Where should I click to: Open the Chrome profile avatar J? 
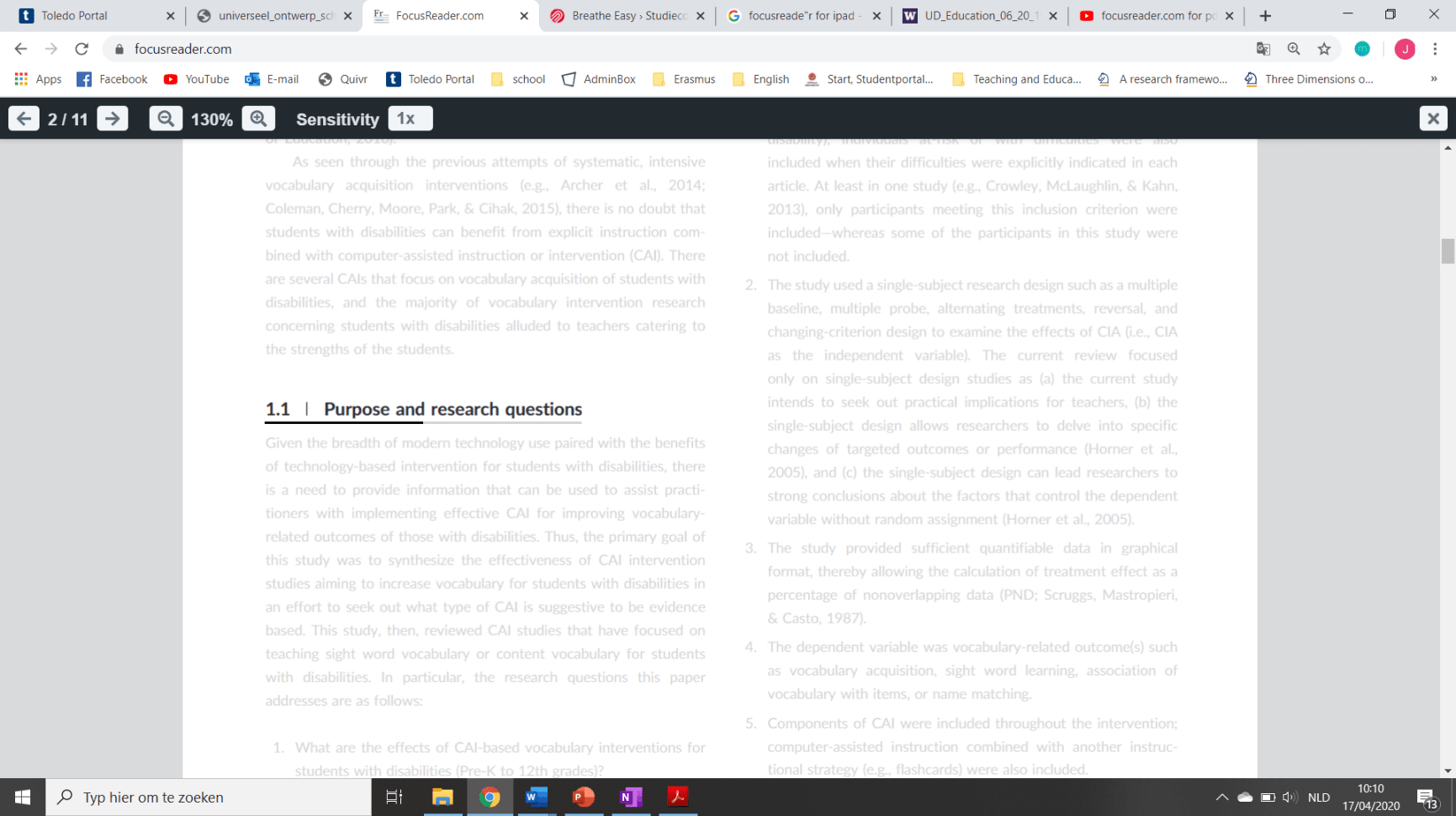[x=1405, y=49]
